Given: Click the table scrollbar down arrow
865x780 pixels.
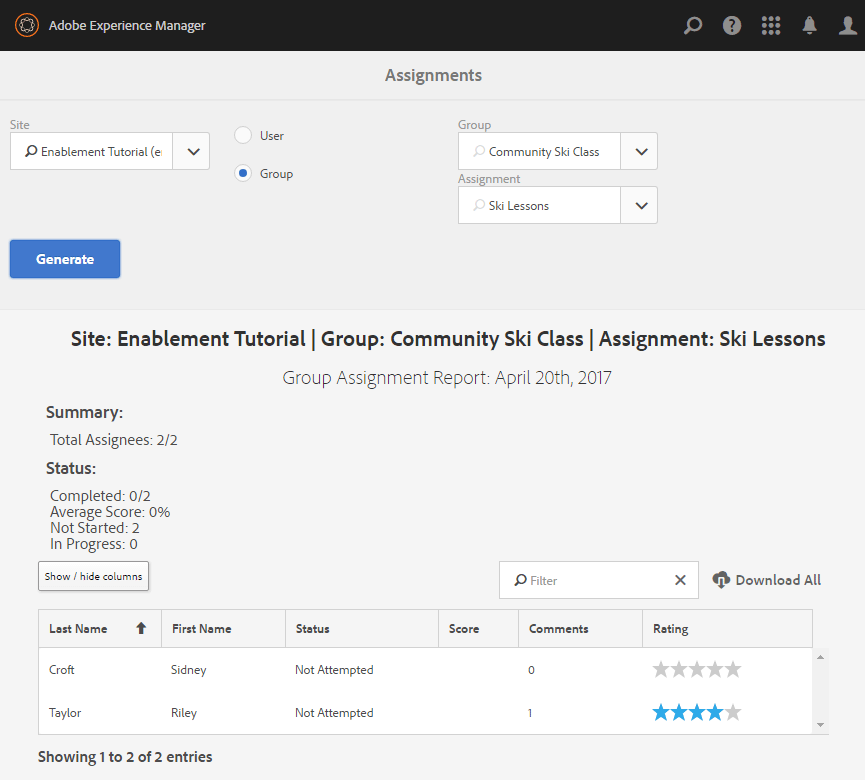Looking at the screenshot, I should pos(821,725).
